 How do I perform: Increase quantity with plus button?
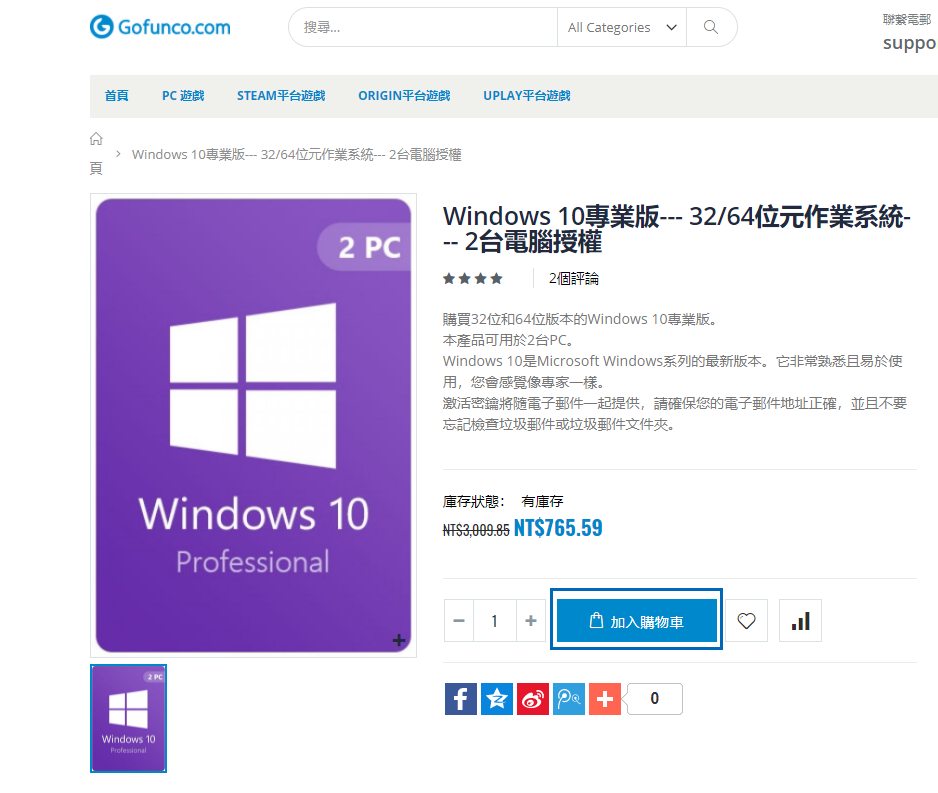point(531,621)
